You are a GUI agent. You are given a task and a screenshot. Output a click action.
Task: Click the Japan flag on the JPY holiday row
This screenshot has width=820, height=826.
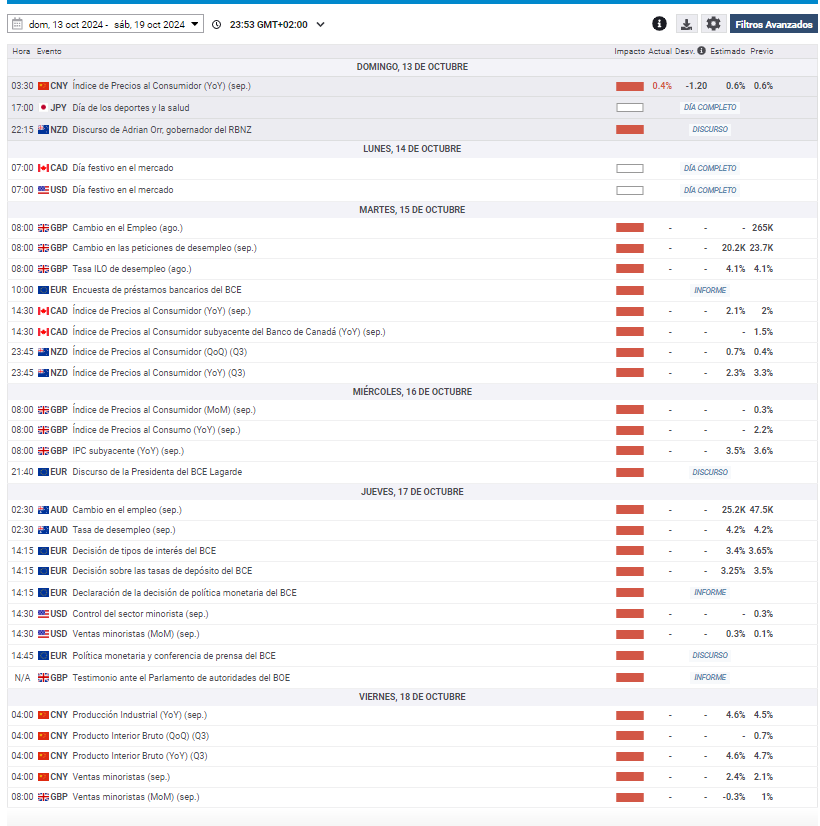tap(43, 108)
